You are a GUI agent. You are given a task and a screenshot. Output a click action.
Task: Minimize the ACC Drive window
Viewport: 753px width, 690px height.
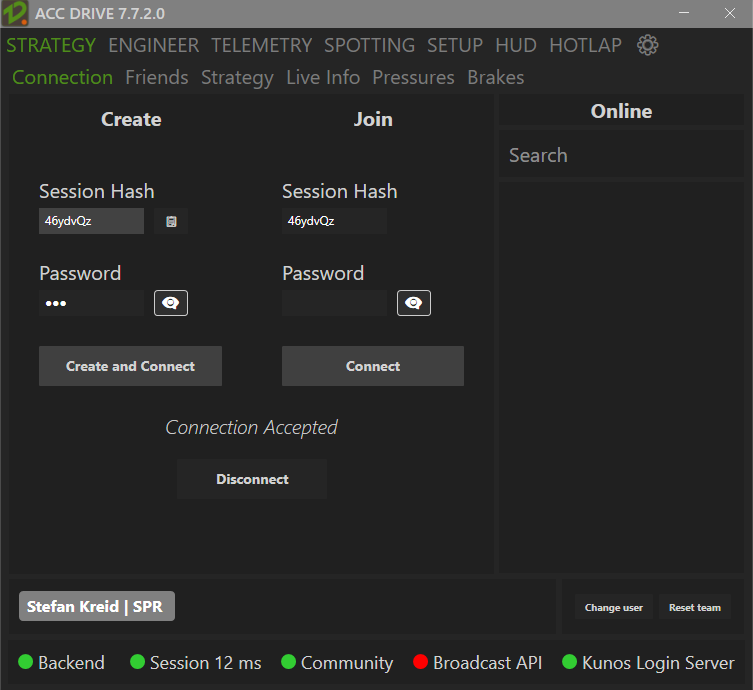pos(684,13)
